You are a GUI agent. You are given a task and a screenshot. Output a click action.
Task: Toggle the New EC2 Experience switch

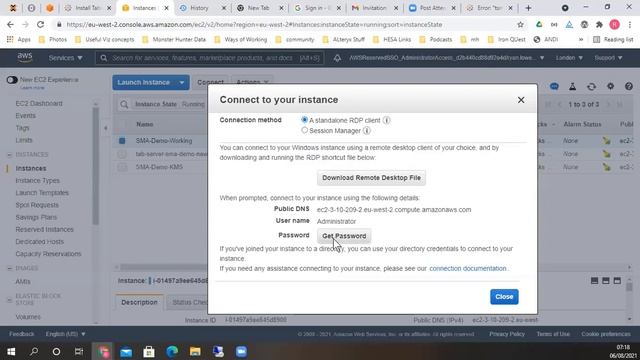tap(12, 80)
